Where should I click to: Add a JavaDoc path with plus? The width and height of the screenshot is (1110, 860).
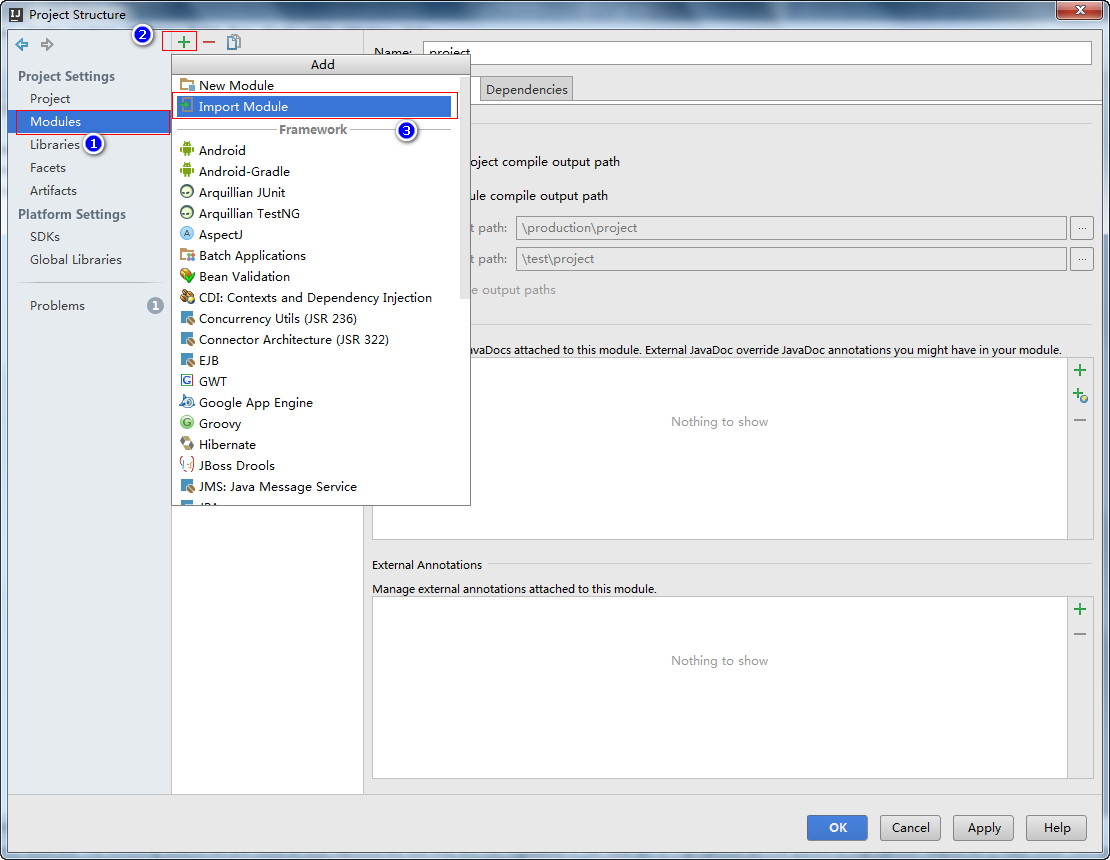click(x=1080, y=370)
